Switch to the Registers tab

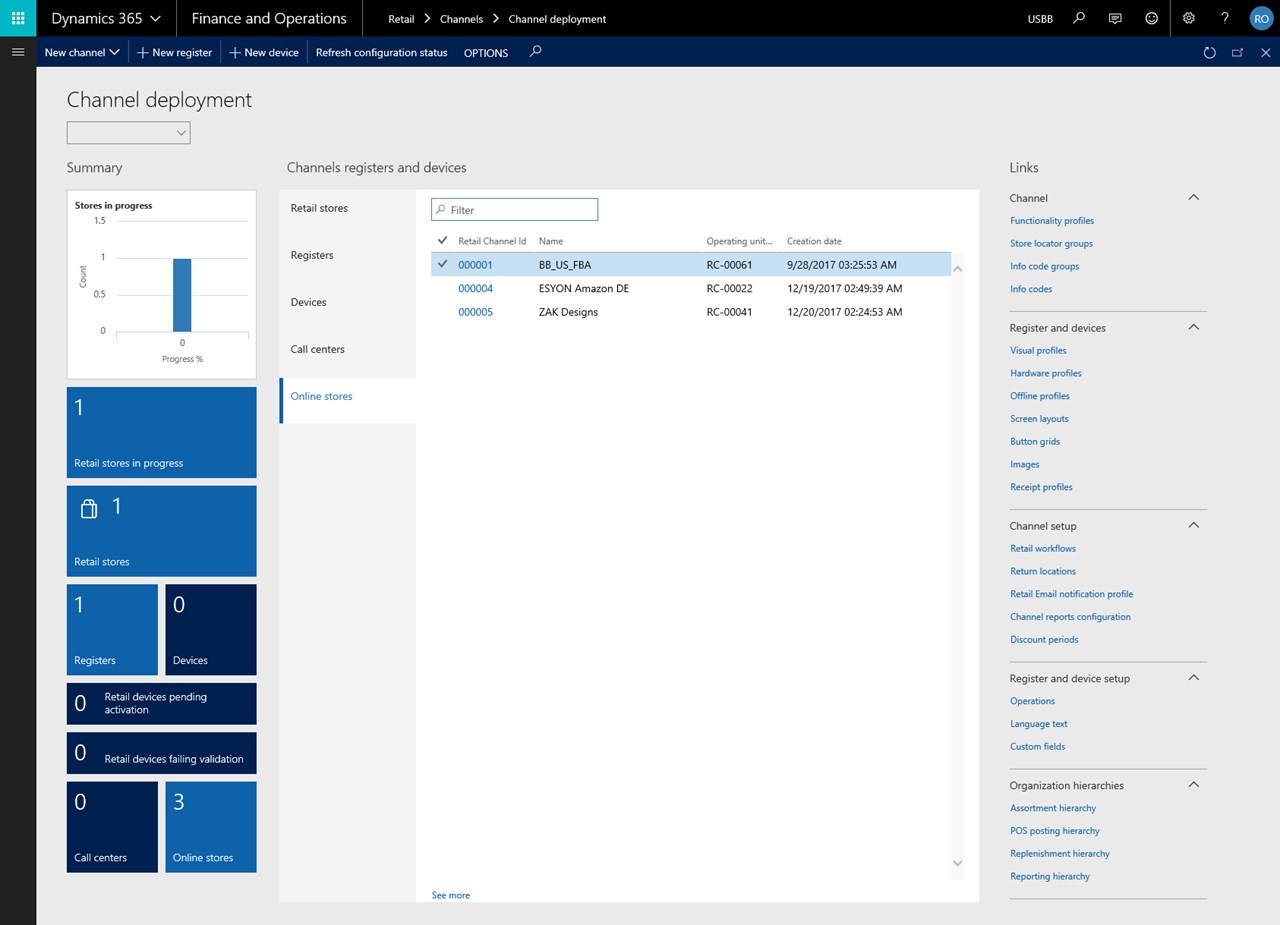point(348,255)
